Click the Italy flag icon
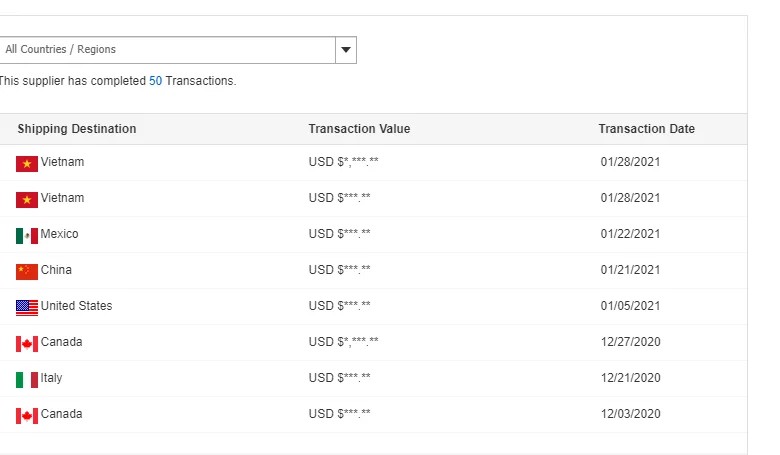This screenshot has height=455, width=780. (x=27, y=379)
